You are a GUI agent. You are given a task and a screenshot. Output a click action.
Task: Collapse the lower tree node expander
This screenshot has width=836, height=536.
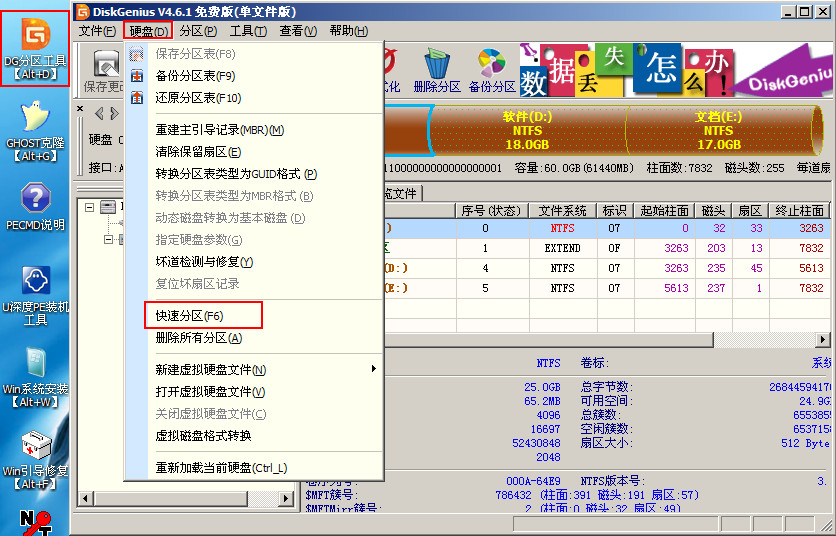click(x=108, y=239)
